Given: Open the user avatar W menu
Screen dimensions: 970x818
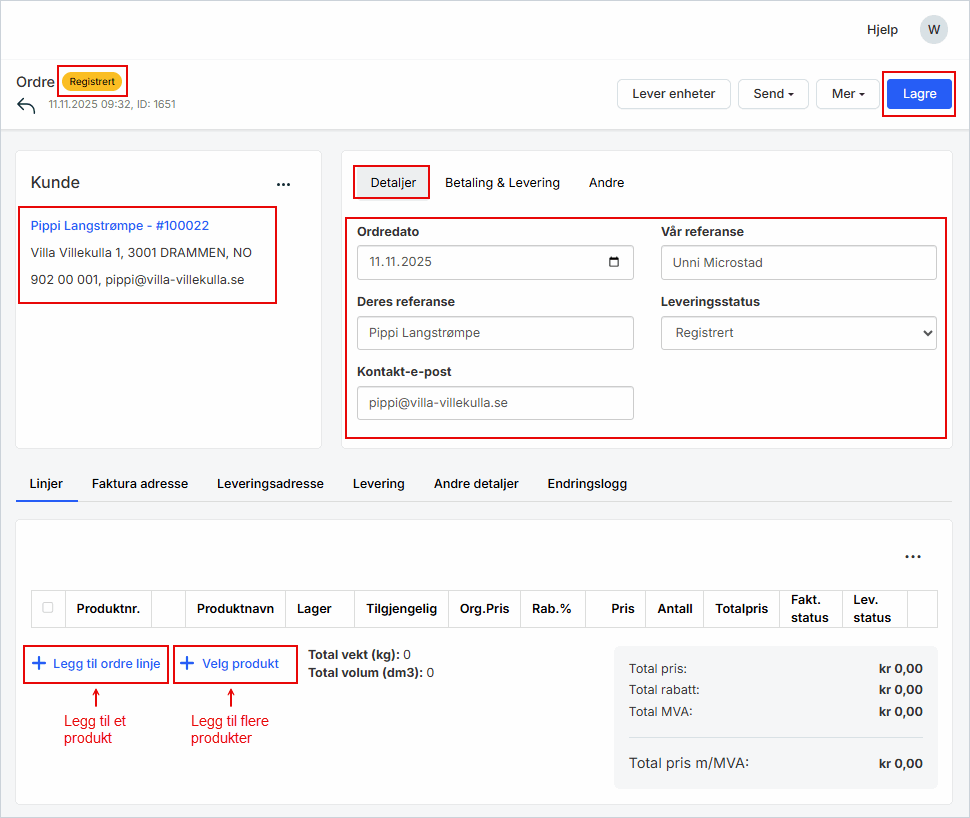Looking at the screenshot, I should pos(933,29).
